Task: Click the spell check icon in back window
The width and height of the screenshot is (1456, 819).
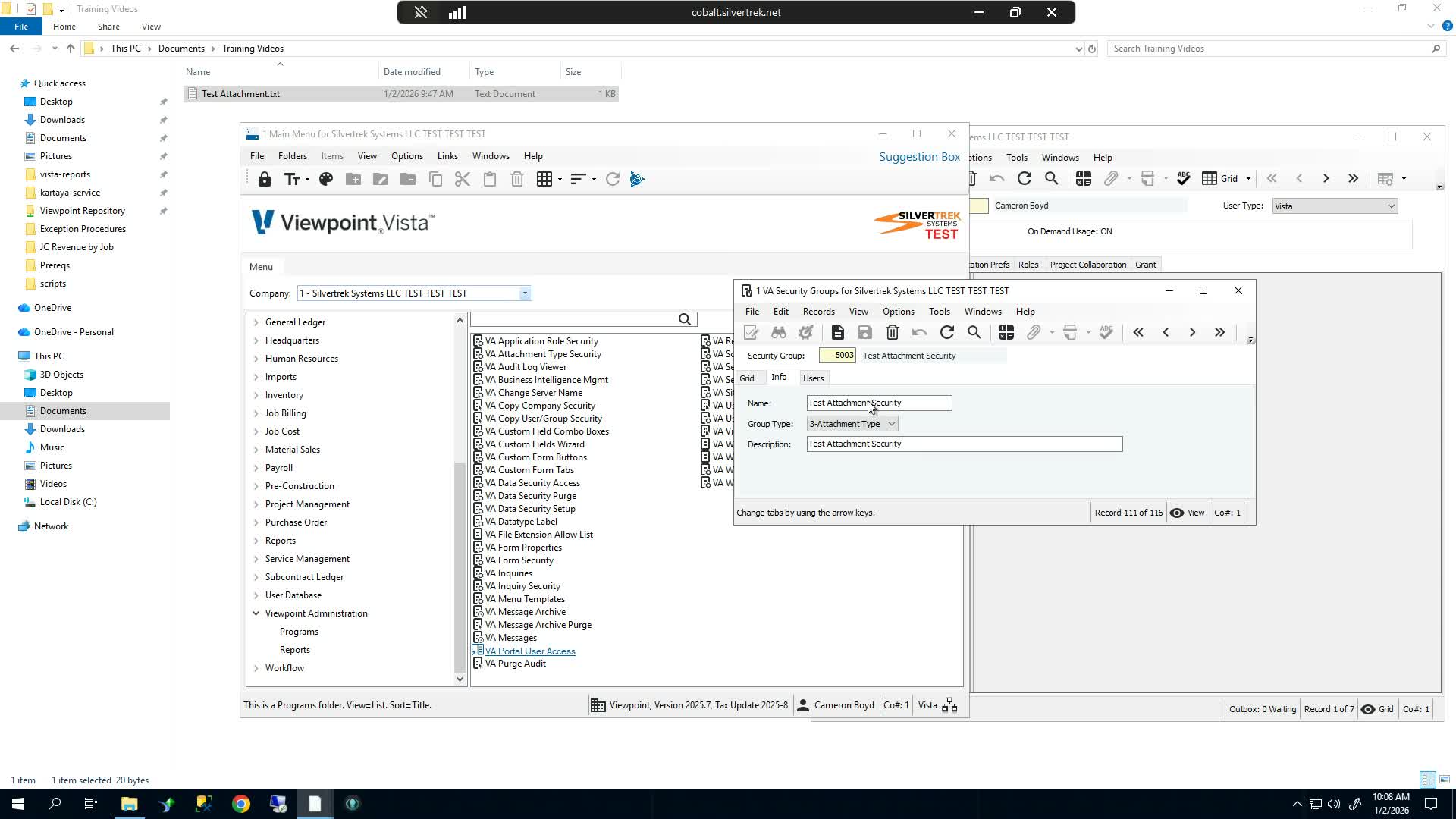Action: (1183, 179)
